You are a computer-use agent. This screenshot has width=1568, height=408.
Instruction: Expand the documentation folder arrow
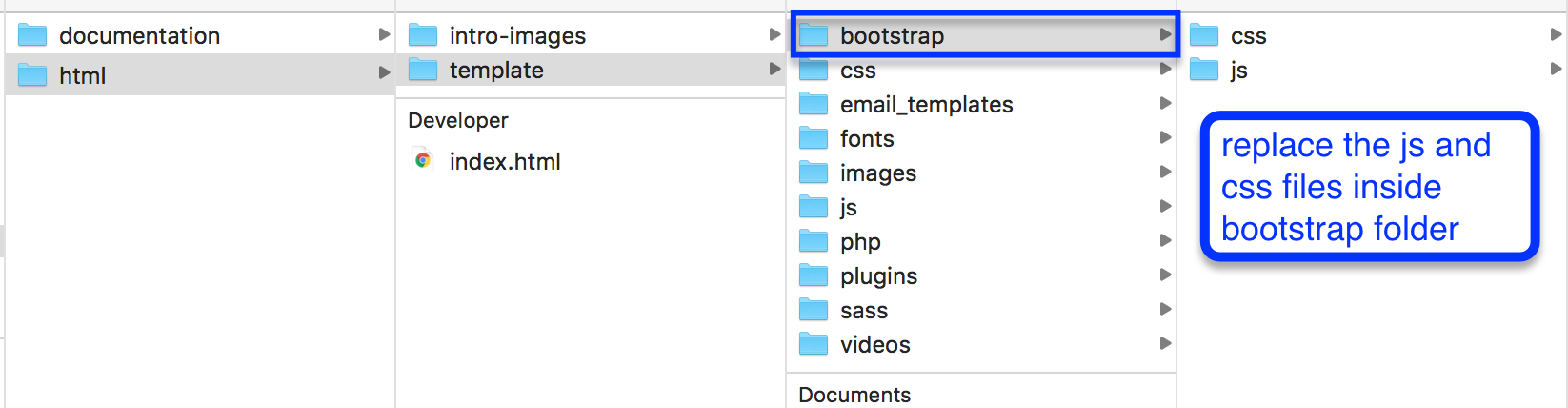pos(384,35)
